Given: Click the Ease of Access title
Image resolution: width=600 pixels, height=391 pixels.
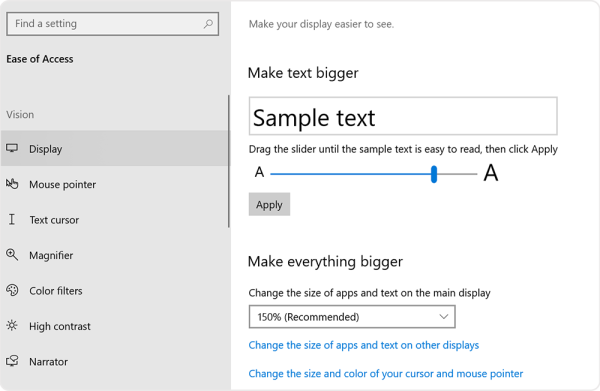Looking at the screenshot, I should 40,59.
